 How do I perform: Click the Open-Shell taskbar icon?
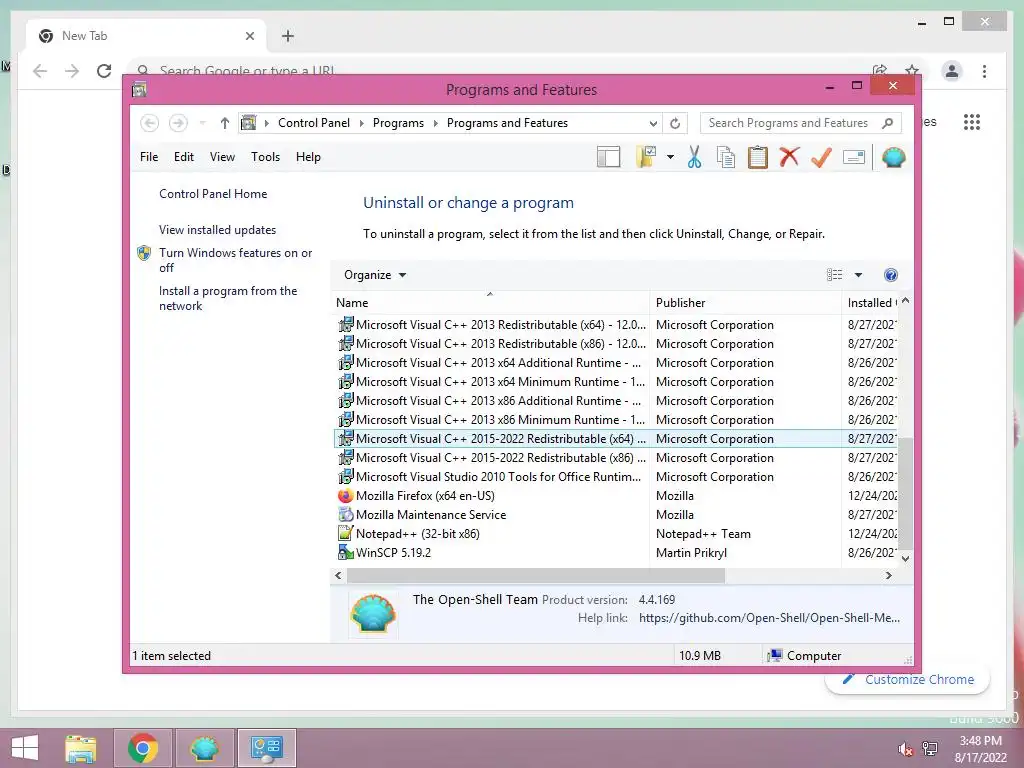(x=204, y=748)
